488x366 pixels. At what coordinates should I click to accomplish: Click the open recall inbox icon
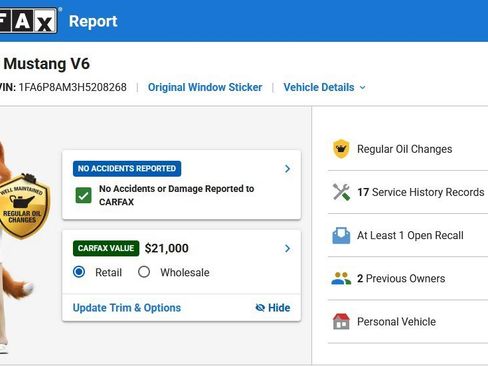pyautogui.click(x=341, y=235)
